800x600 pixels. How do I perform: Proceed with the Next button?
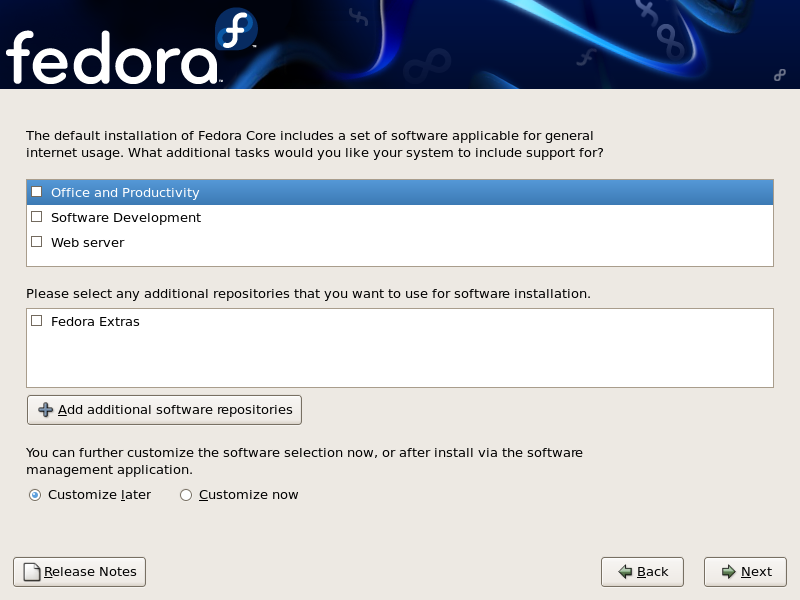coord(745,572)
